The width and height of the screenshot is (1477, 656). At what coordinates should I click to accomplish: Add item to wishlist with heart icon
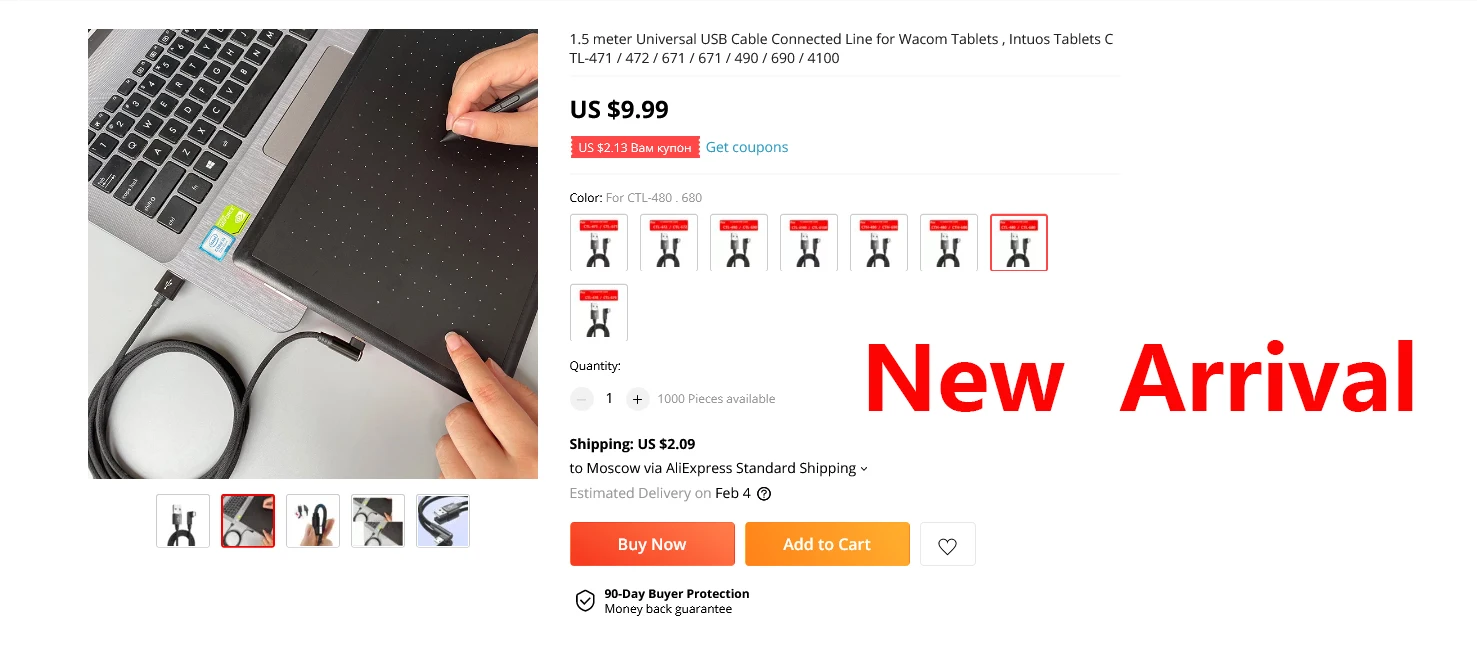947,545
